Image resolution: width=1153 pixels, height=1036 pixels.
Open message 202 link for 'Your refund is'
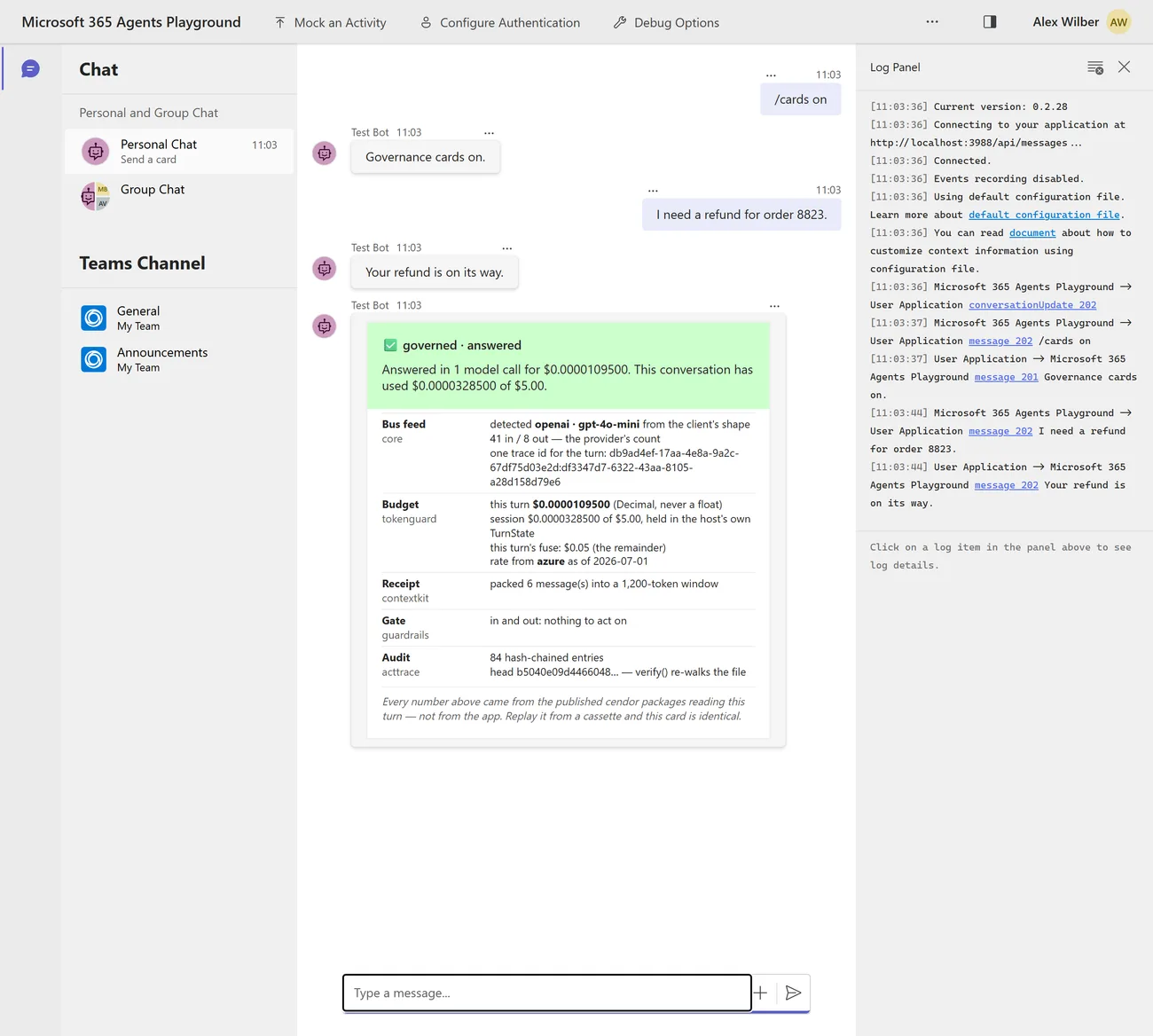(x=1006, y=485)
